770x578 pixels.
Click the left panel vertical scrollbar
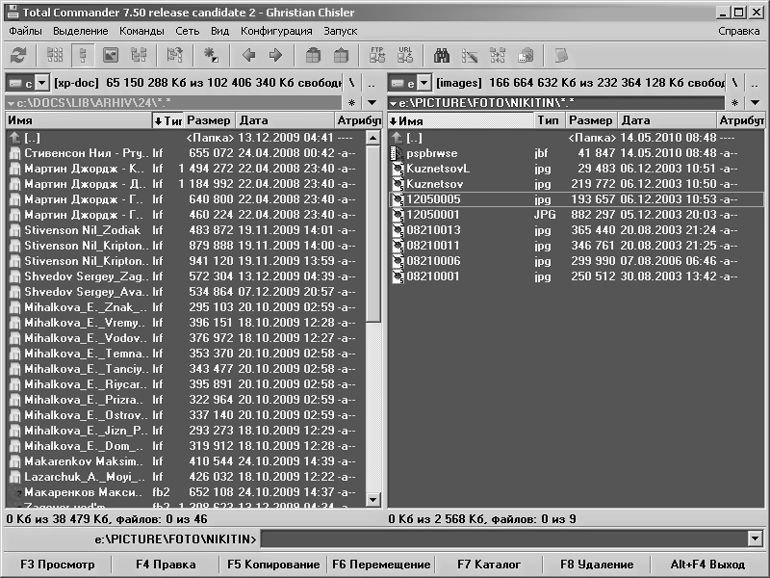tap(373, 400)
